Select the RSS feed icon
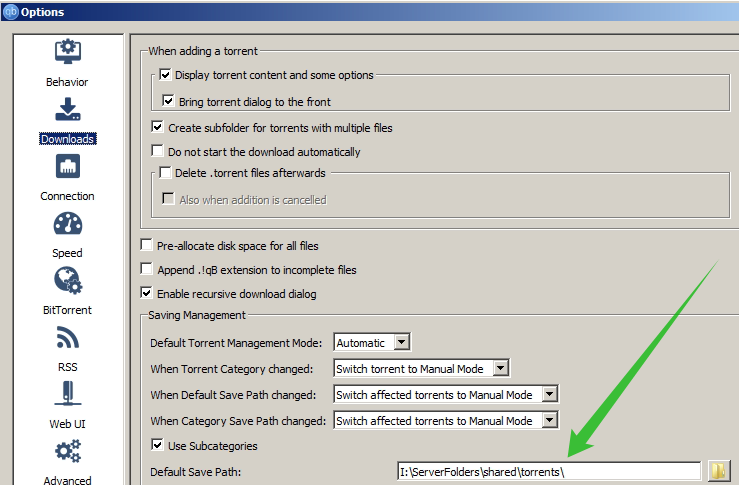Screen dimensions: 739x485 pos(67,338)
